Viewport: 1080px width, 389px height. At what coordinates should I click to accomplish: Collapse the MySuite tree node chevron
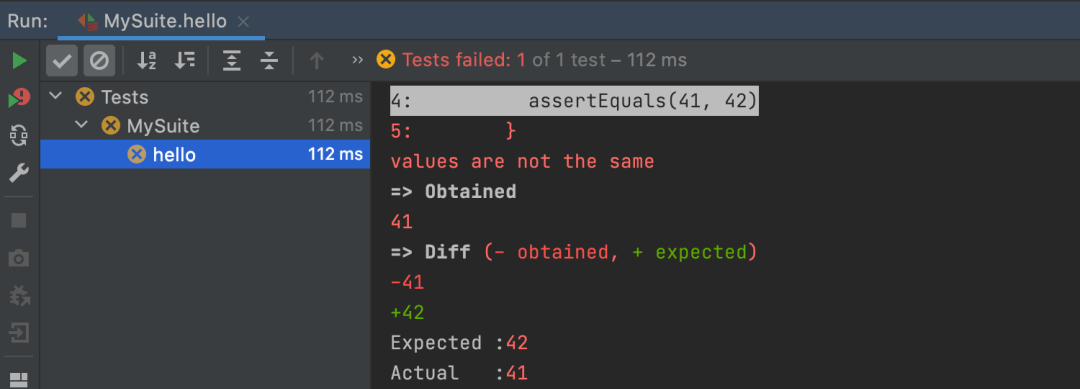click(81, 125)
